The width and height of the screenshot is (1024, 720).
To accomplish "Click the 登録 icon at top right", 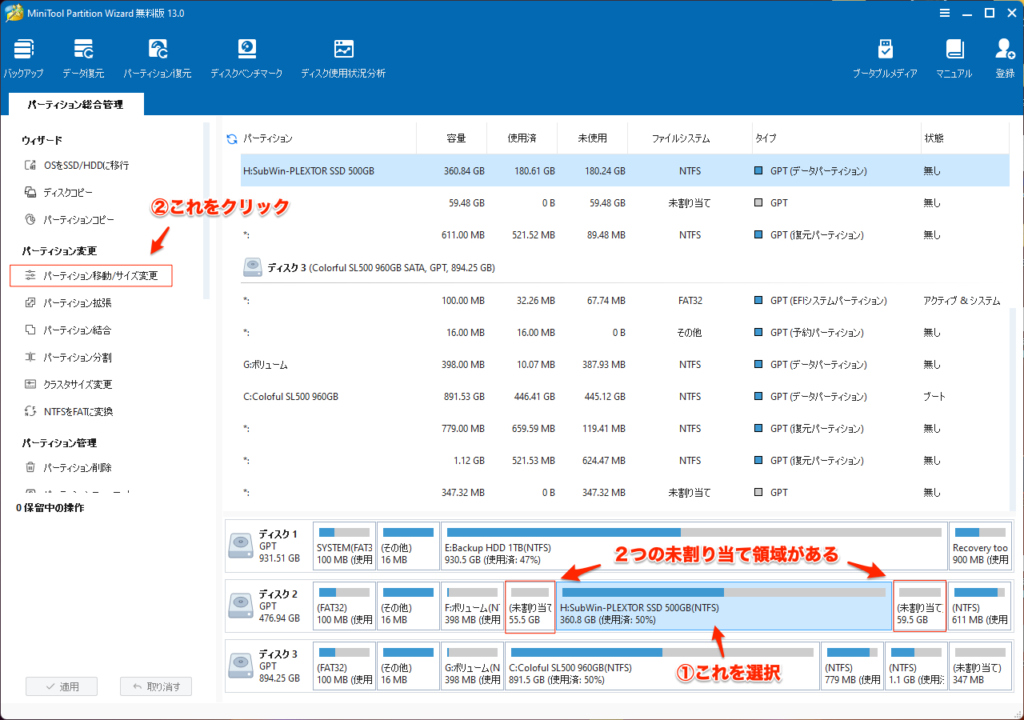I will (x=1004, y=50).
